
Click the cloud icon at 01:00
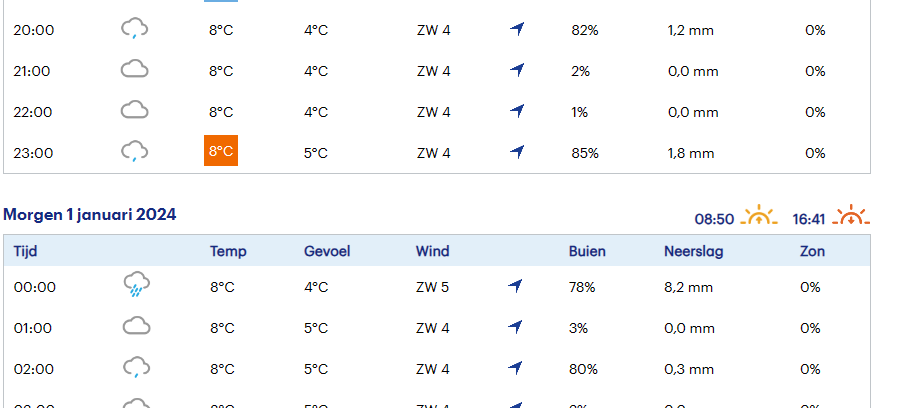pos(137,326)
